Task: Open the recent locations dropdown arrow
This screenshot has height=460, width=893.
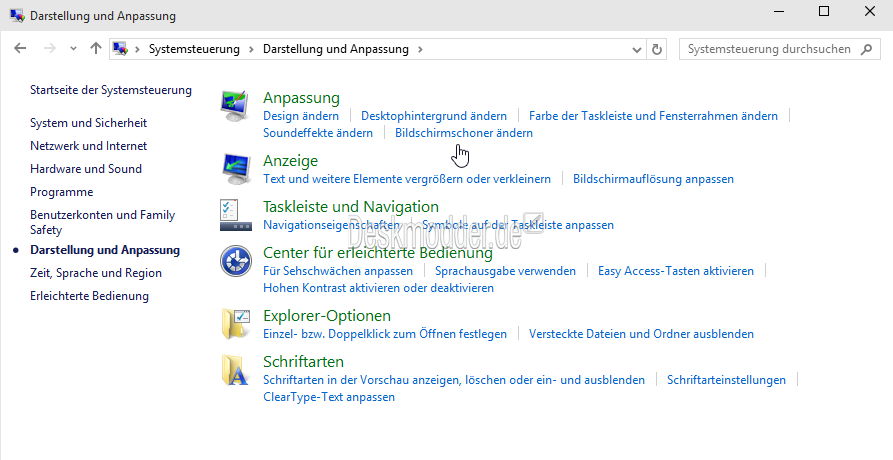Action: 73,49
